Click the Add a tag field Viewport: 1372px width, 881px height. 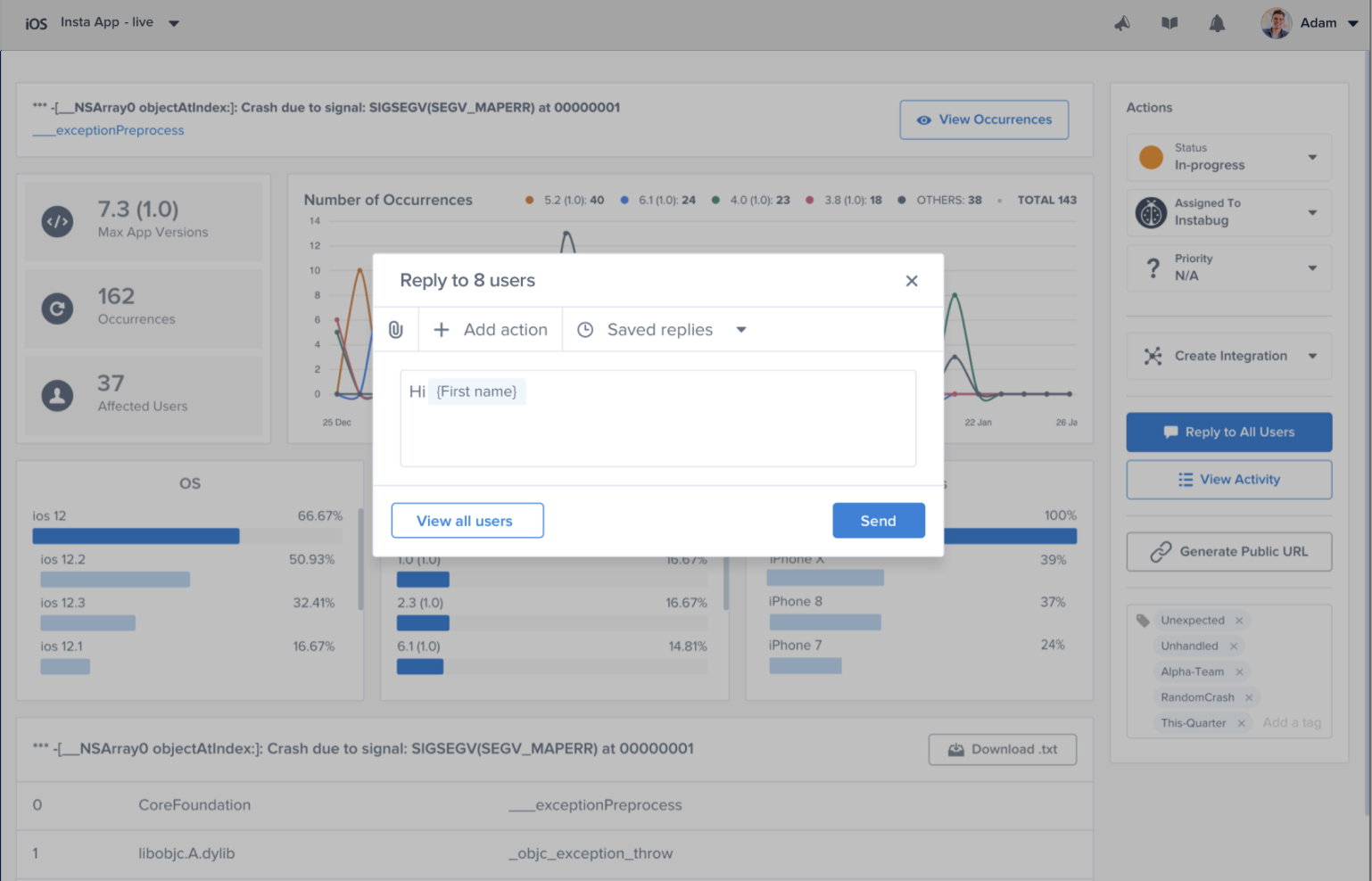(1292, 723)
